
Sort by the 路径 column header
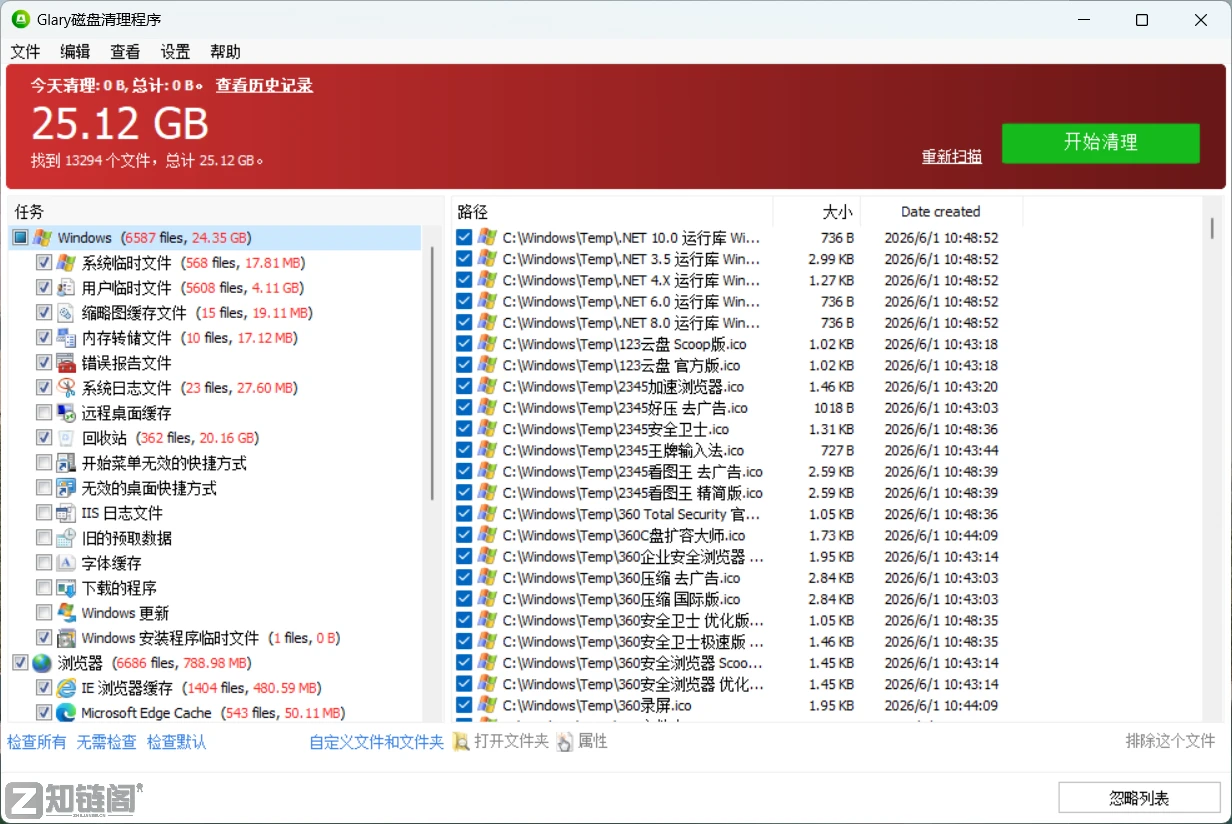pyautogui.click(x=612, y=211)
